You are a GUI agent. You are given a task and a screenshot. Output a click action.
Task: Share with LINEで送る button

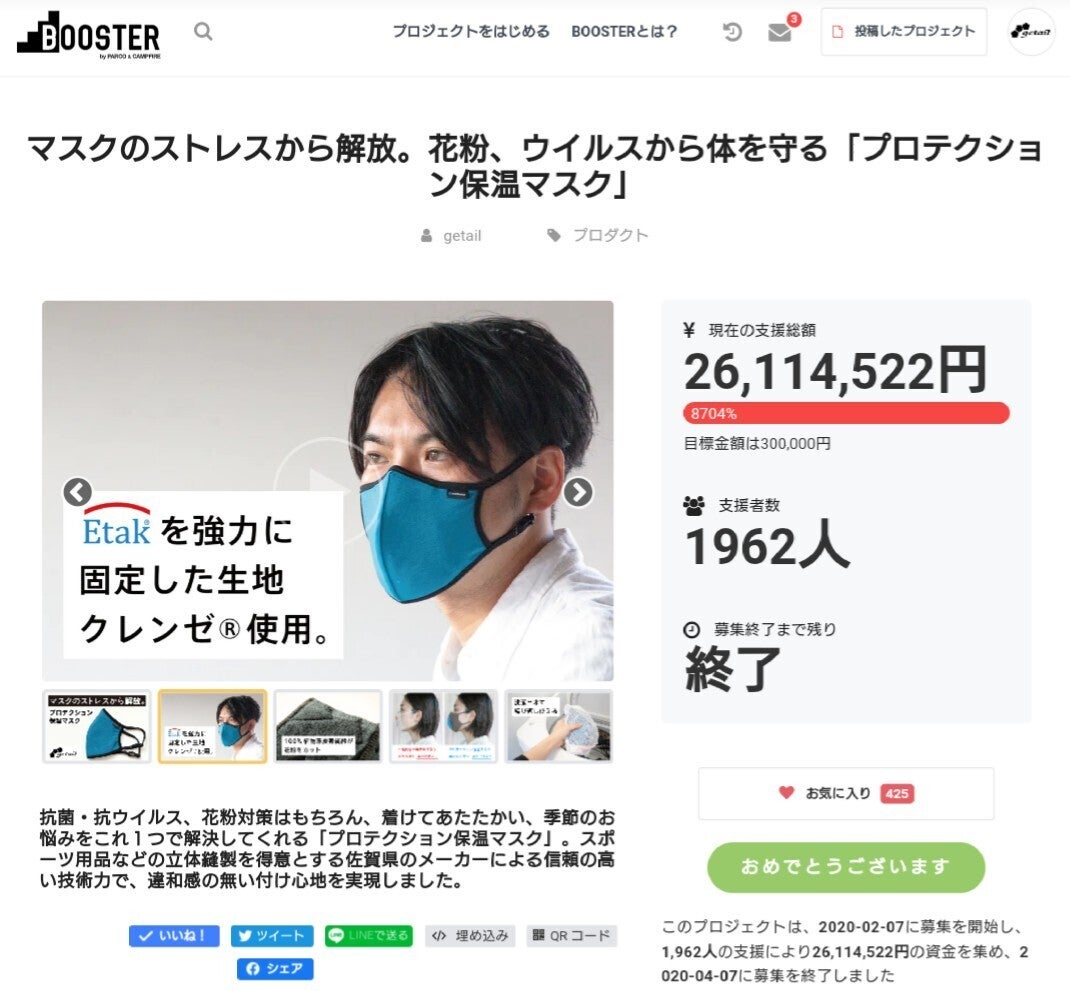point(368,936)
